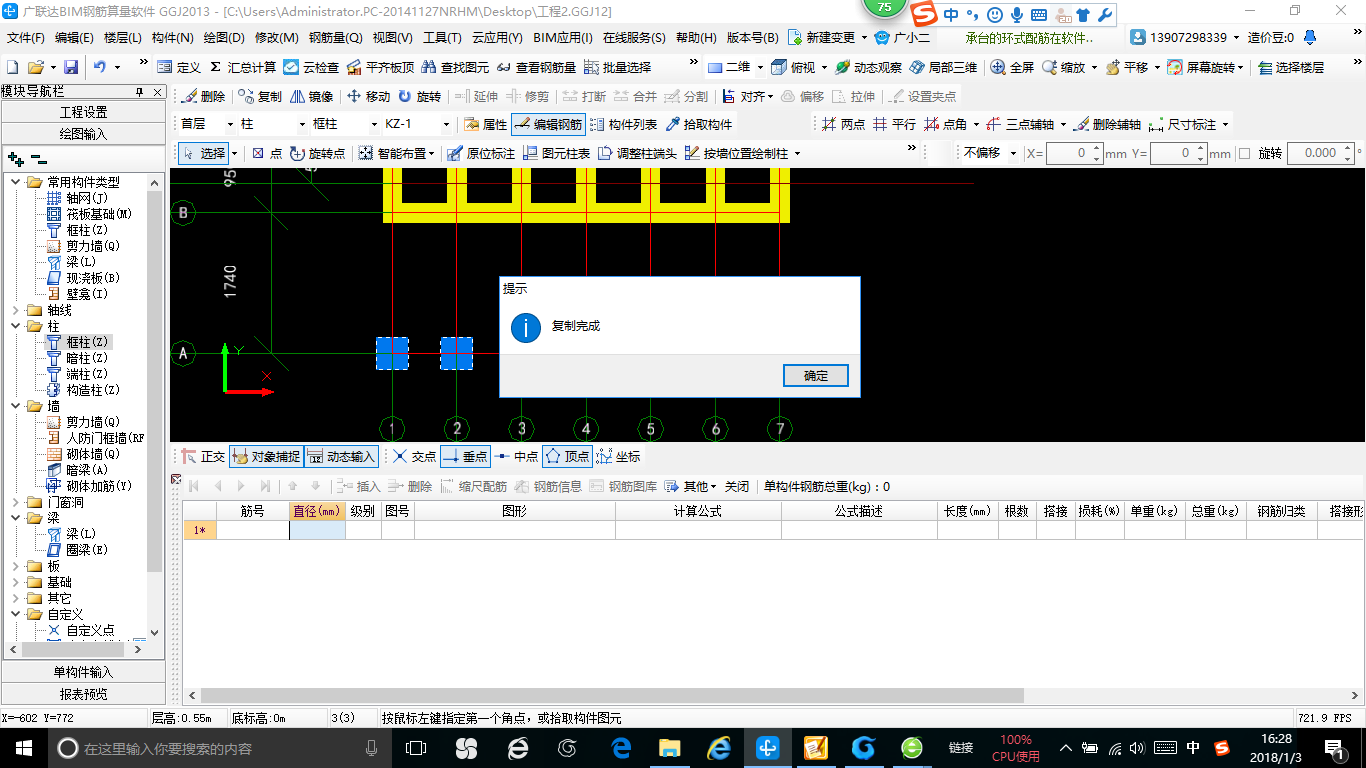Screen dimensions: 1366x768
Task: Toggle 垂点 snap
Action: [x=465, y=456]
